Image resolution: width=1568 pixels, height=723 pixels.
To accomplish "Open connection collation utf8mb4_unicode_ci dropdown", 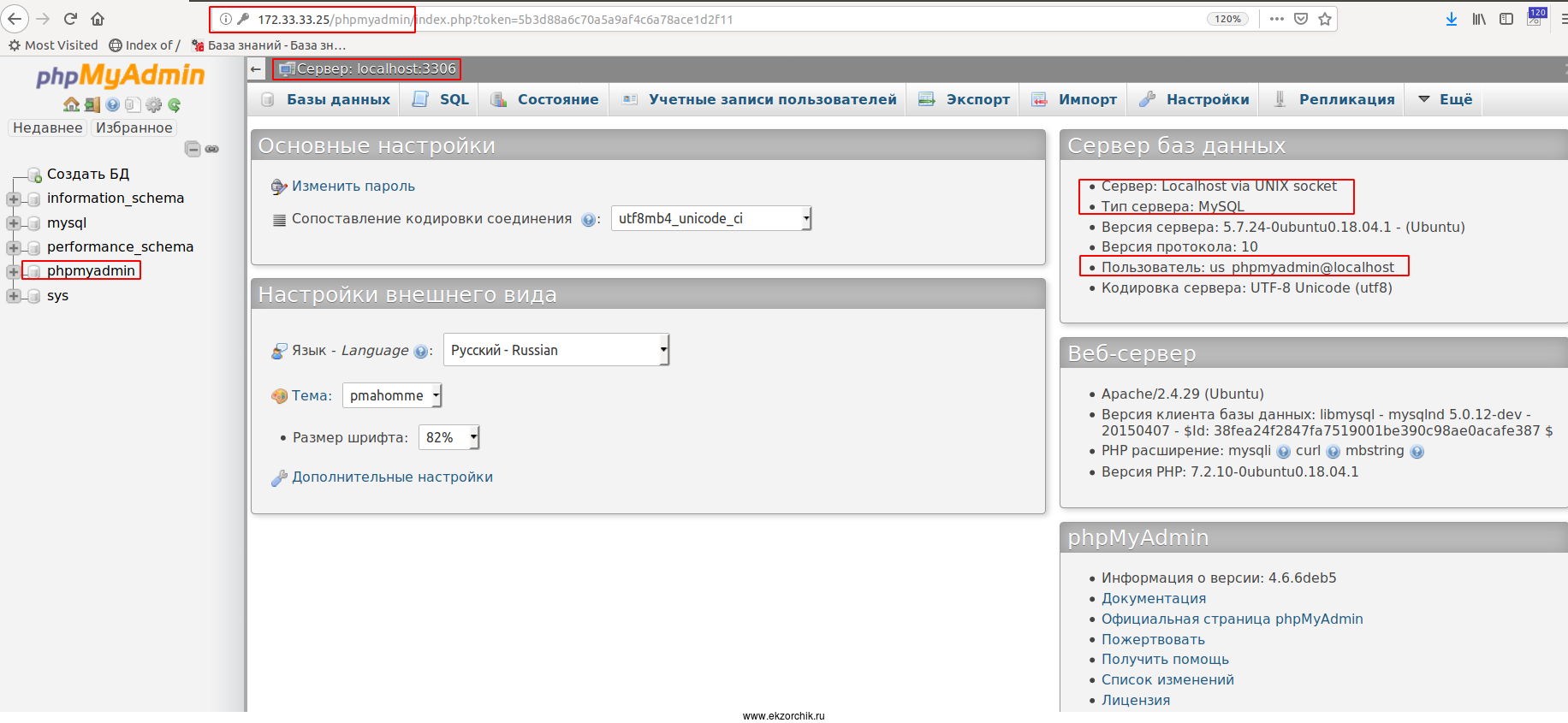I will [x=711, y=218].
